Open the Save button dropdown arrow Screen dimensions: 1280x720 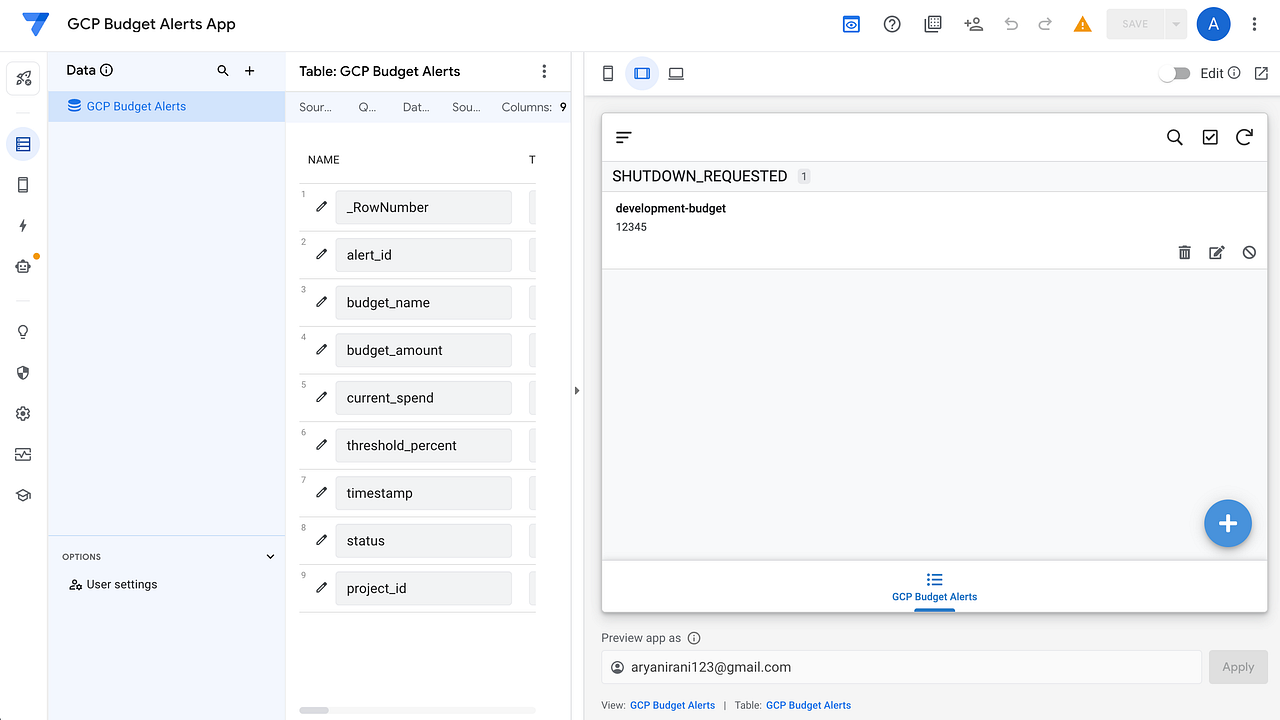[x=1175, y=24]
